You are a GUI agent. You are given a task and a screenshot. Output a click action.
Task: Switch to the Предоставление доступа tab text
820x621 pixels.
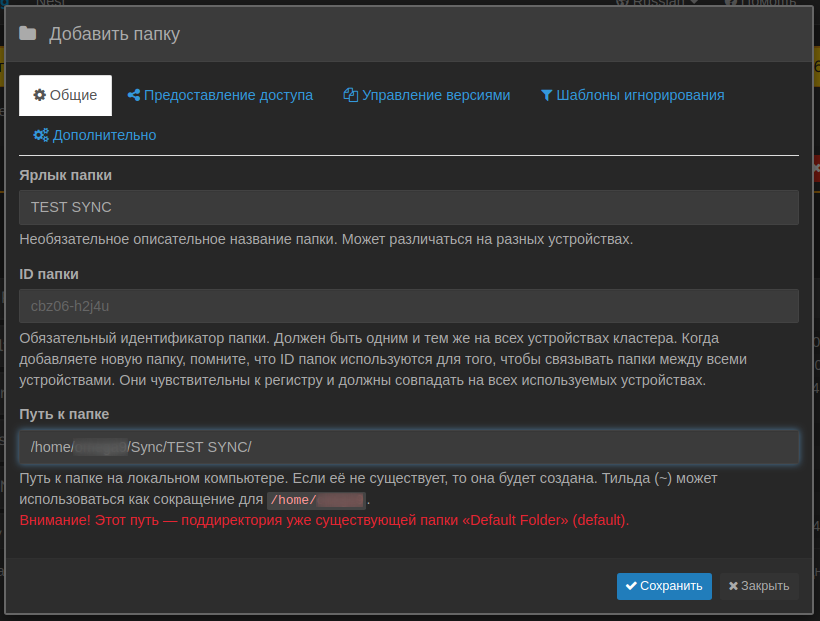coord(228,95)
